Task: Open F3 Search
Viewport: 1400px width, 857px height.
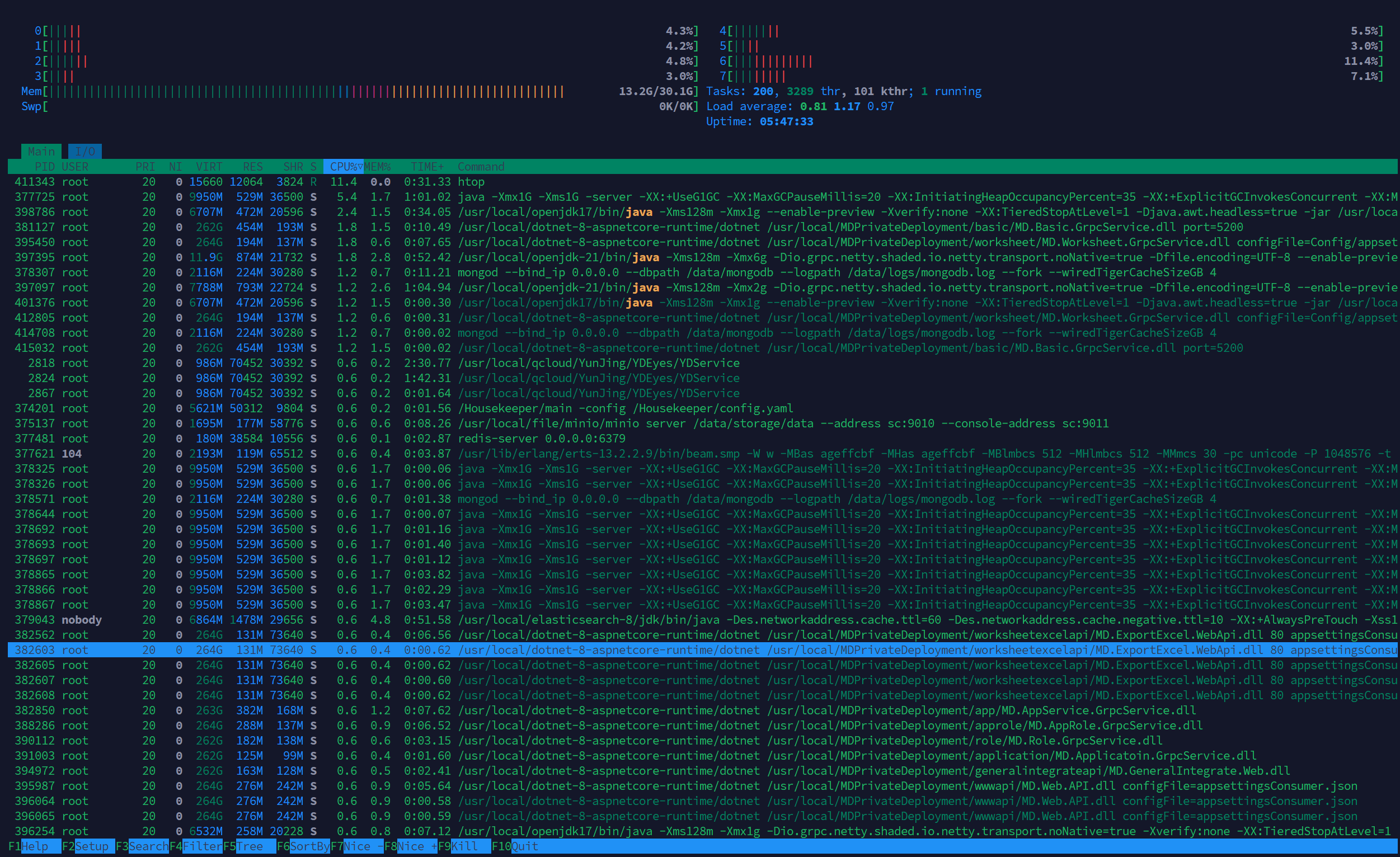Action: click(142, 846)
